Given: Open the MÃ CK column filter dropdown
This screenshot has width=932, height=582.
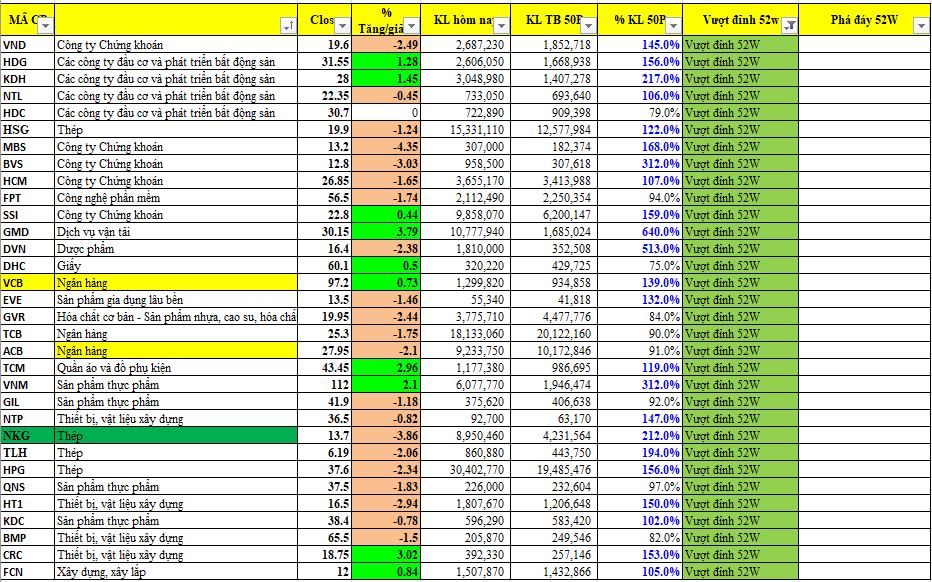Looking at the screenshot, I should click(x=45, y=26).
